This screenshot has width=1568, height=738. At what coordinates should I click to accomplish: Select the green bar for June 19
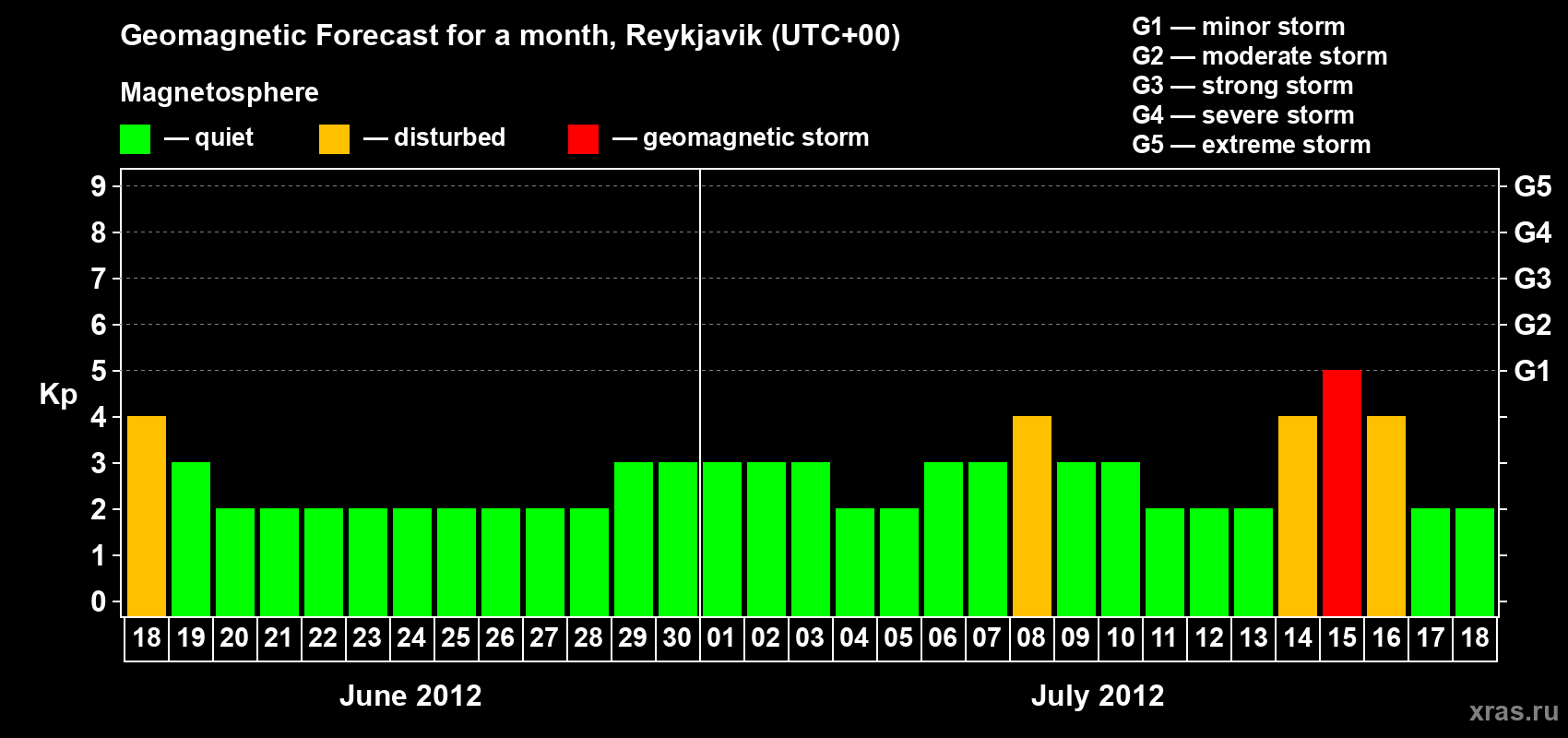pos(191,540)
